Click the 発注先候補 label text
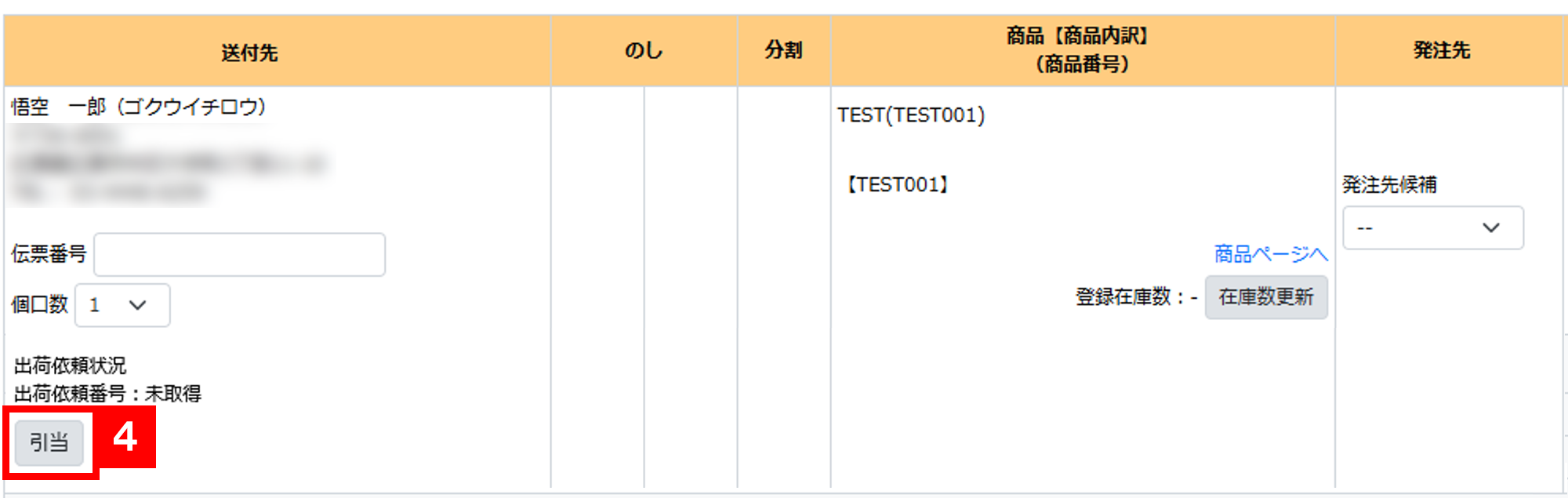The width and height of the screenshot is (1568, 498). click(1389, 185)
